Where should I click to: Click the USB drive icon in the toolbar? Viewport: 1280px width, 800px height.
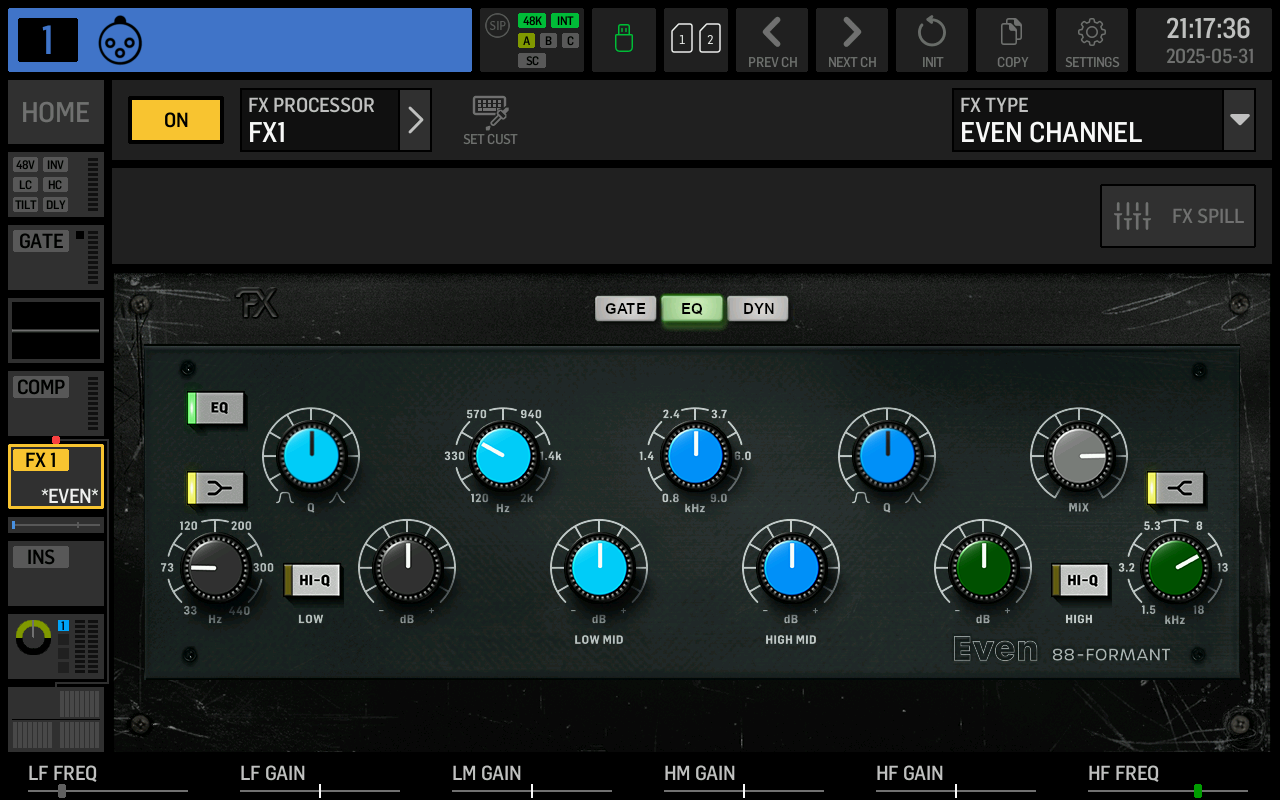[x=623, y=40]
